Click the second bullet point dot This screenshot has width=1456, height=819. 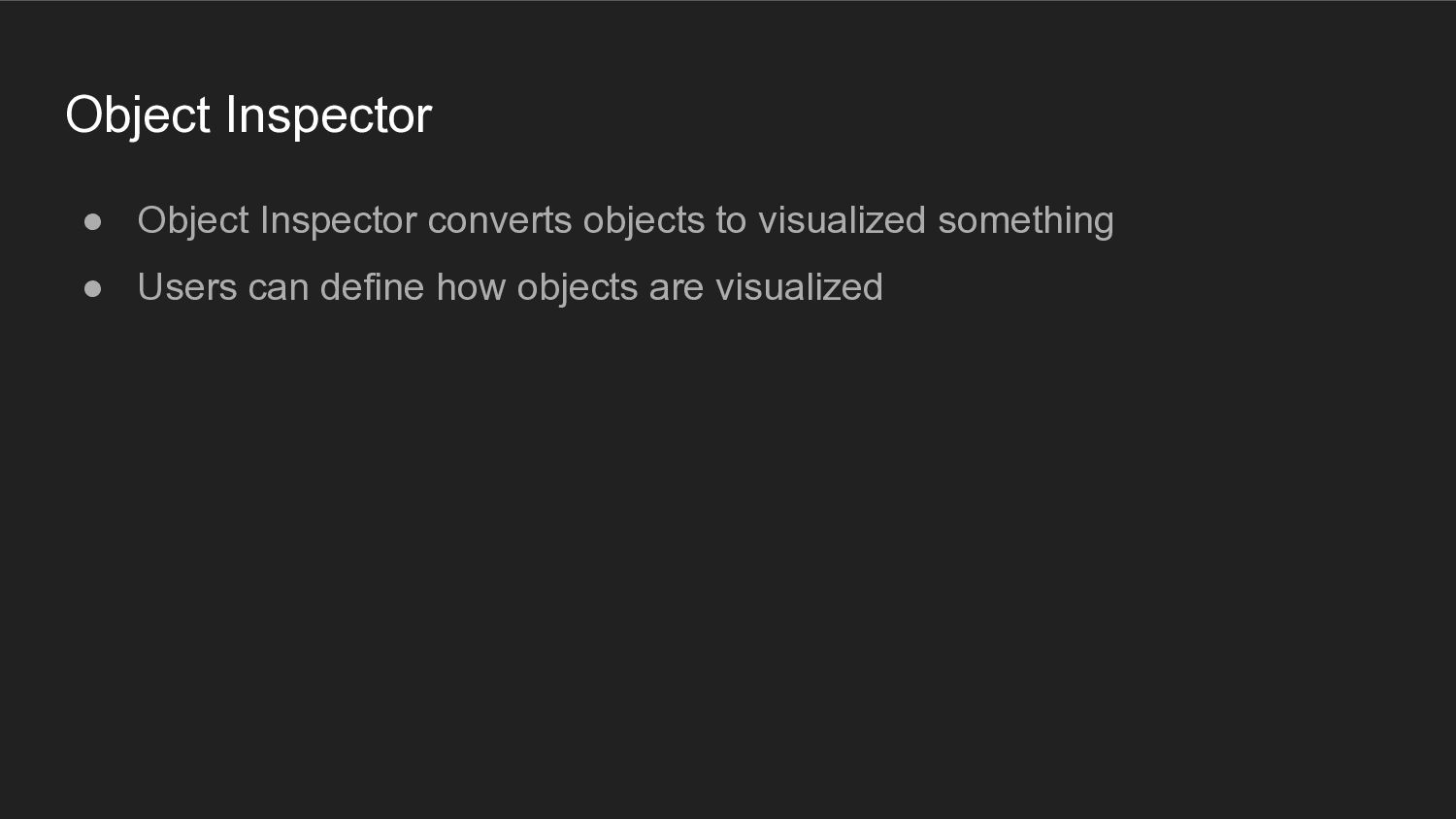93,289
